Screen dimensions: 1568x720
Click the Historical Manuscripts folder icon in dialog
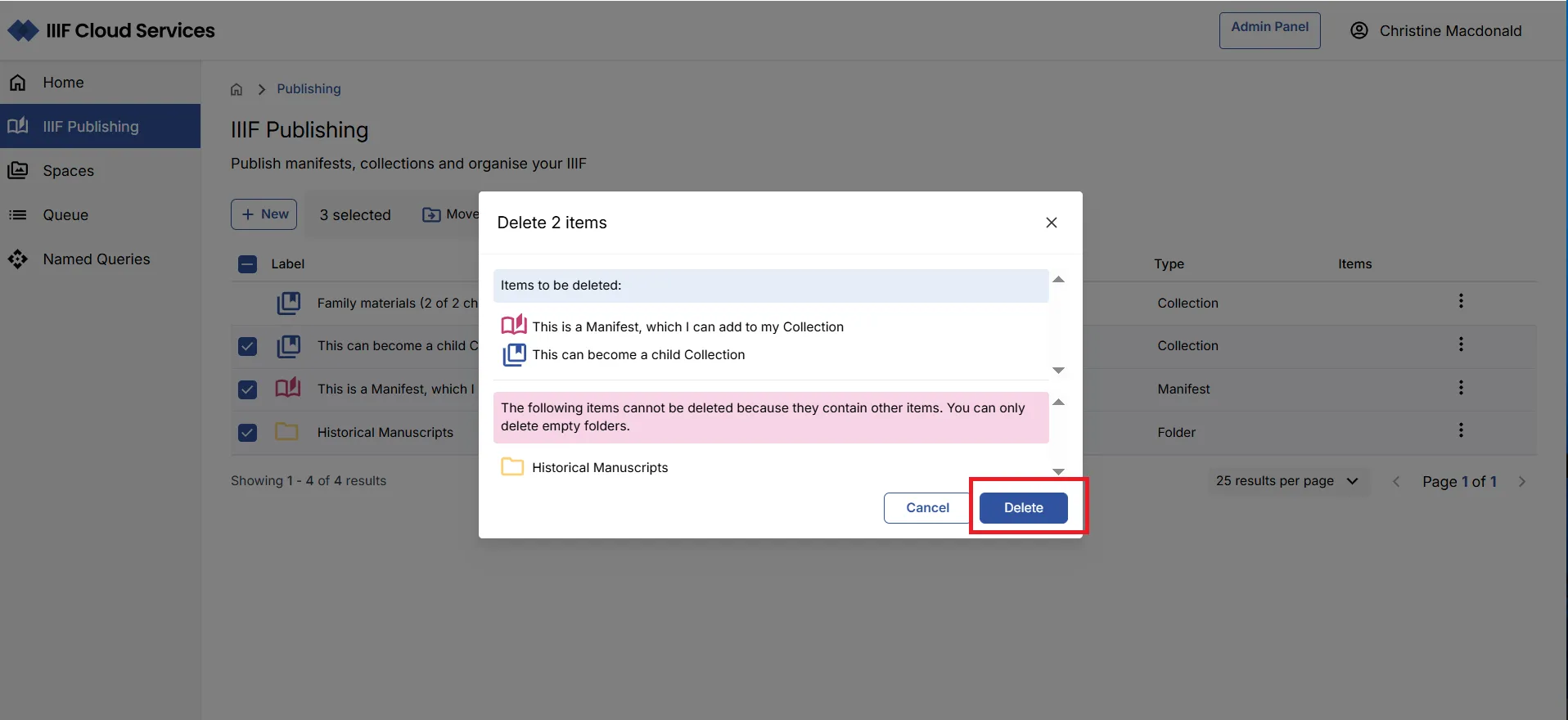click(512, 466)
